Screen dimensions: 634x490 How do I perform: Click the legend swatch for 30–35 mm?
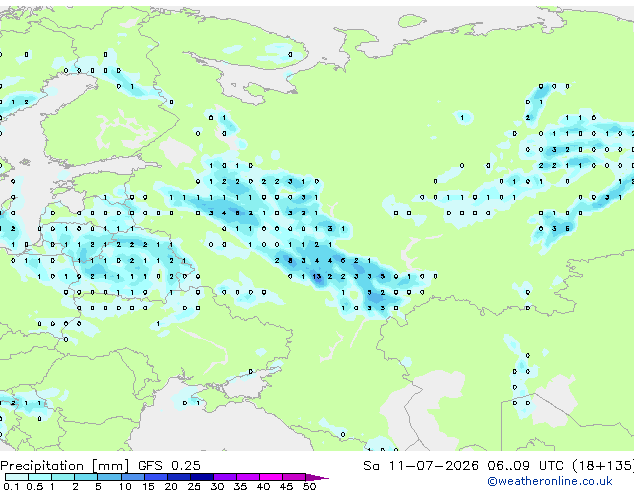tap(224, 477)
